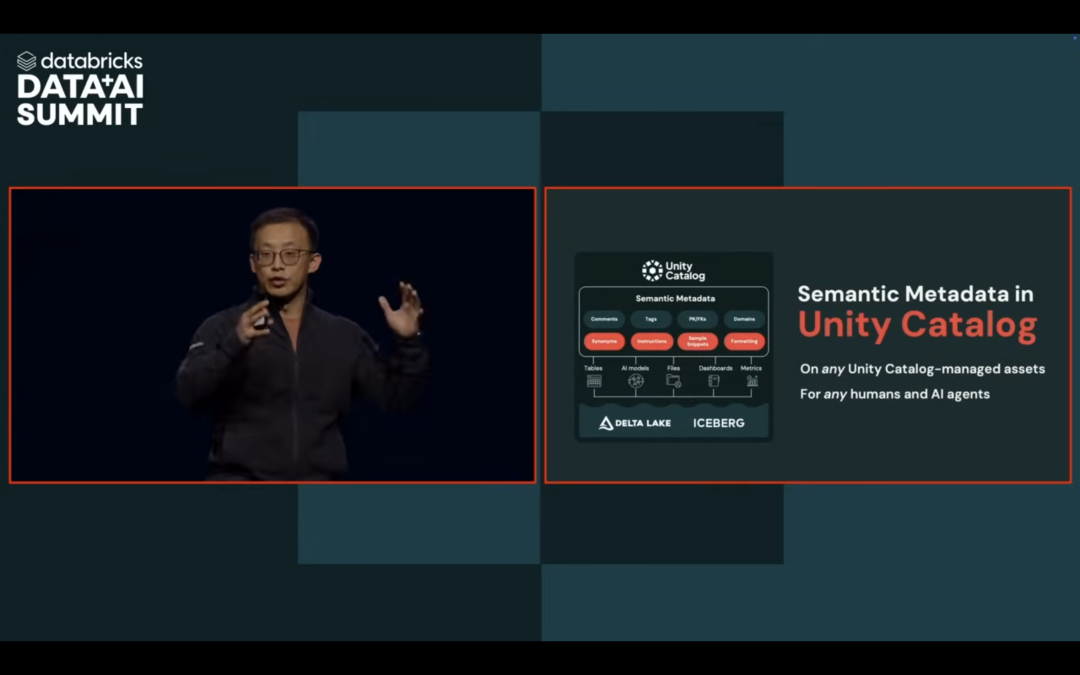The width and height of the screenshot is (1080, 675).
Task: Click the 'Dashboards' label
Action: (x=716, y=368)
